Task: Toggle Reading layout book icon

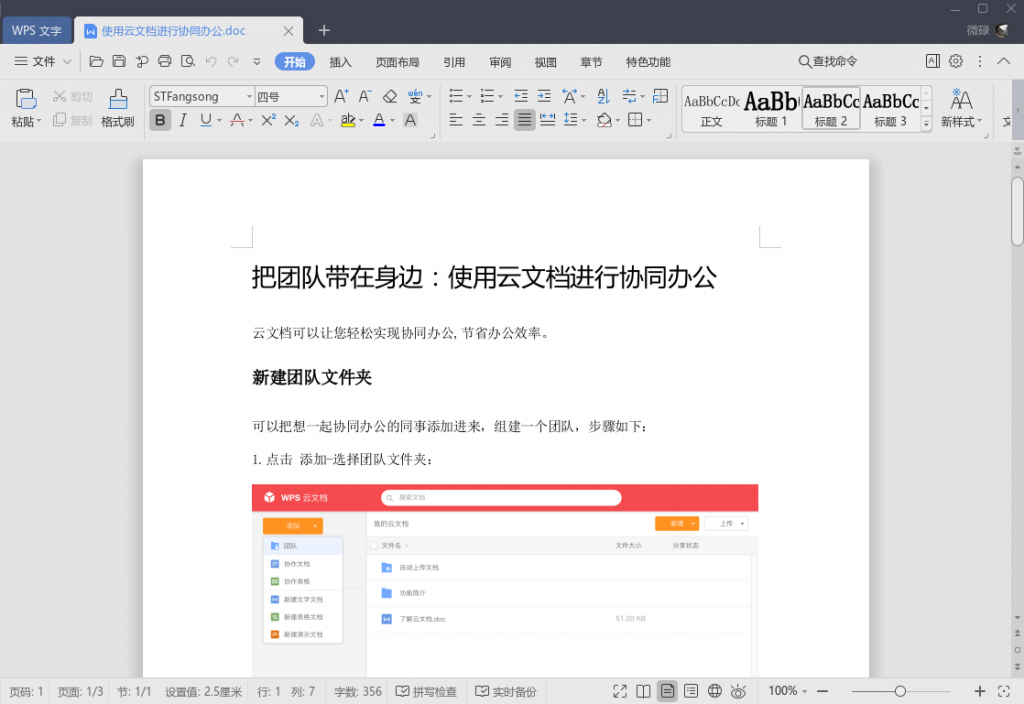Action: 643,691
